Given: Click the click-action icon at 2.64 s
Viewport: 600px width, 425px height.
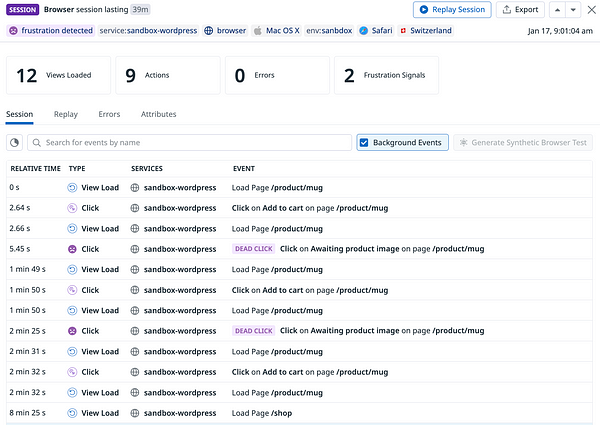Looking at the screenshot, I should (72, 208).
